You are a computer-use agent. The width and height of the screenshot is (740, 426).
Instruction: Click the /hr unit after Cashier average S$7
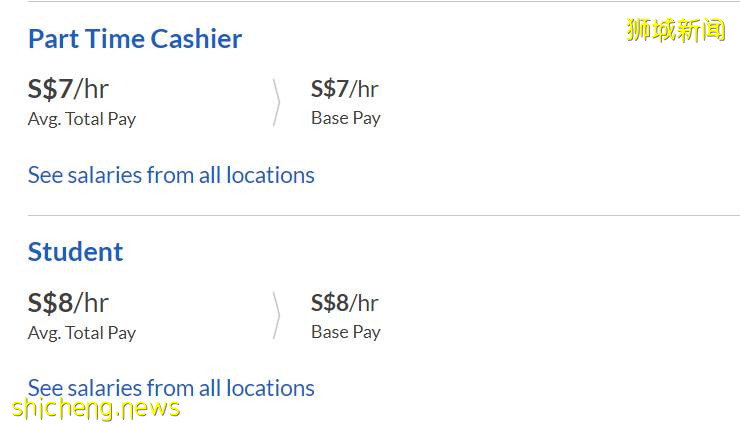[x=92, y=89]
